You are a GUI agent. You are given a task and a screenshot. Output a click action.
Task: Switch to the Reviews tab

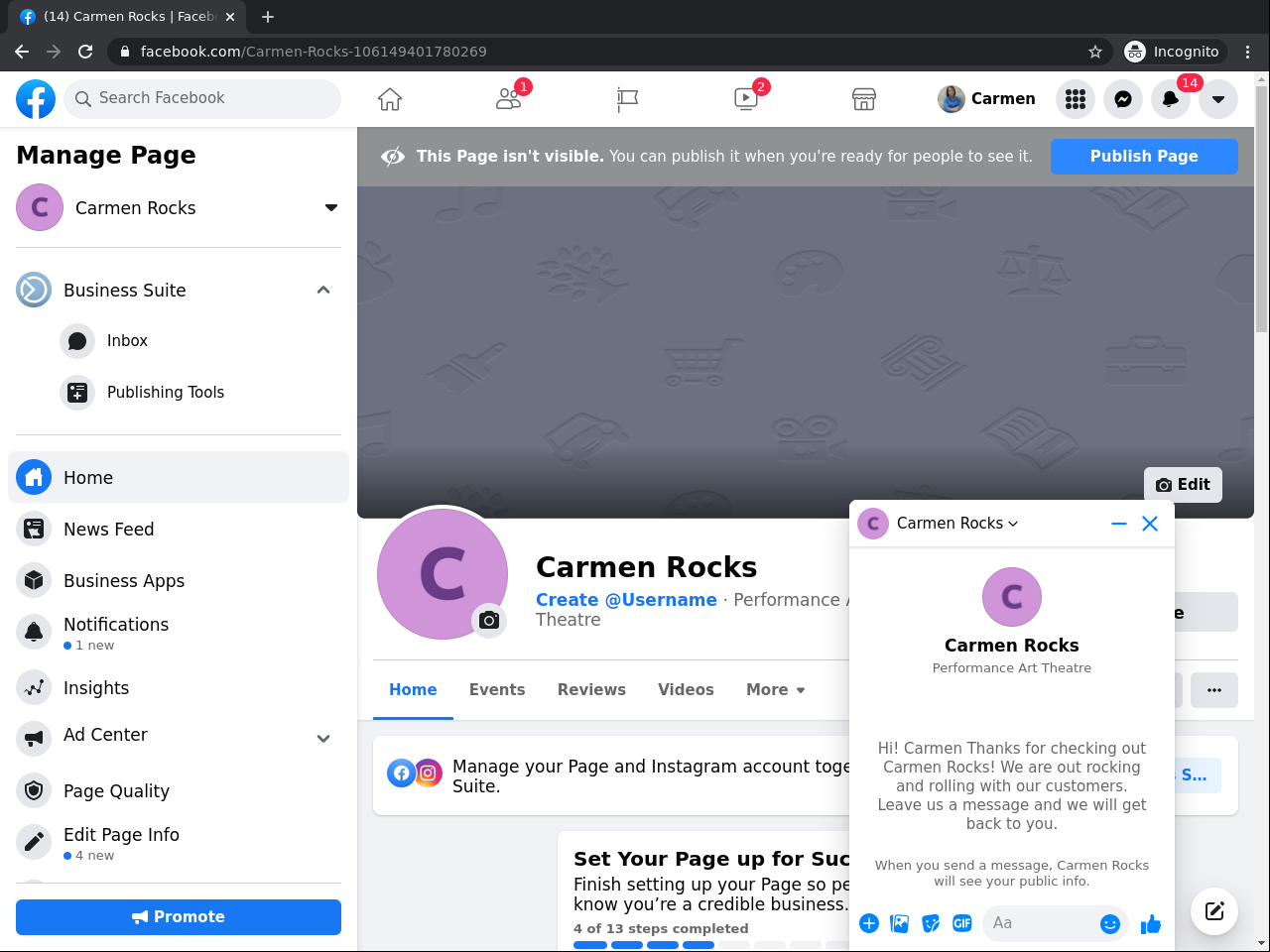pyautogui.click(x=591, y=690)
